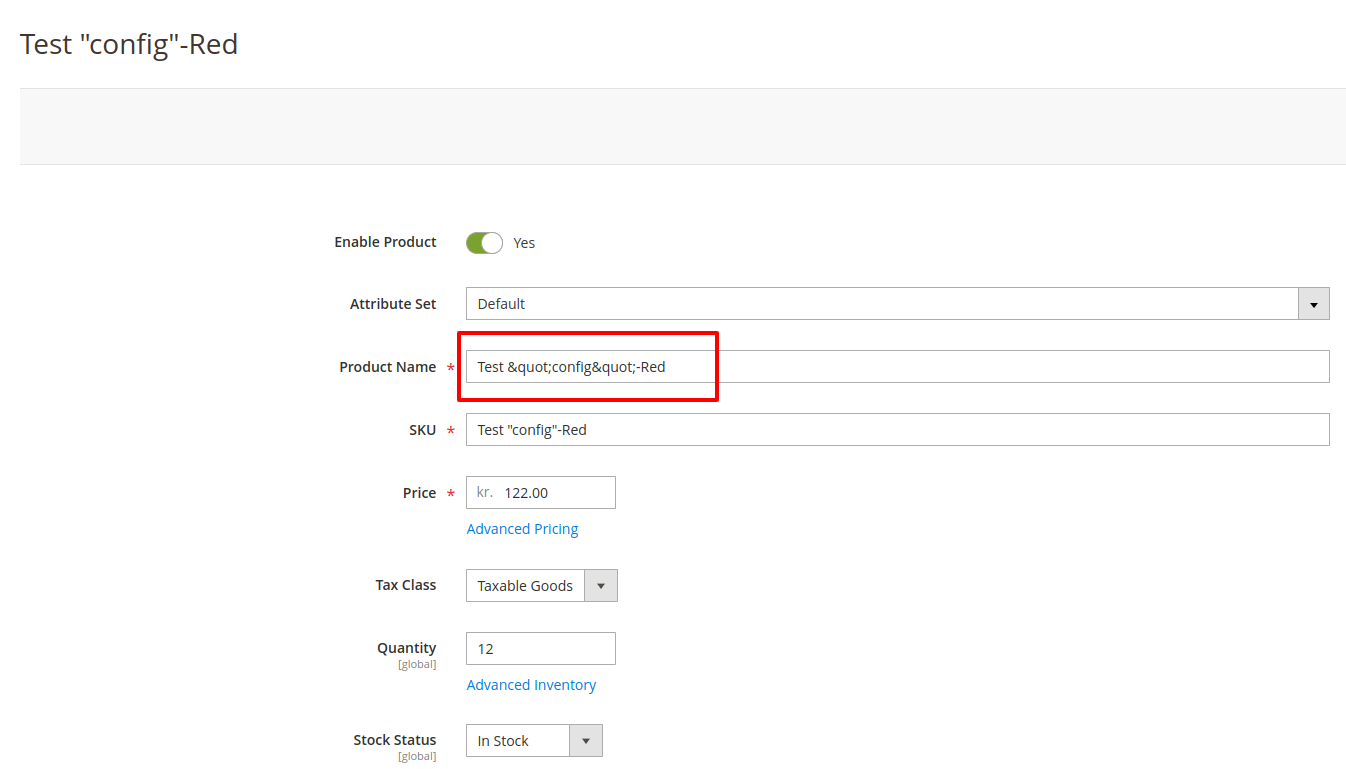Open the In Stock status selector
The height and width of the screenshot is (769, 1346).
(516, 740)
